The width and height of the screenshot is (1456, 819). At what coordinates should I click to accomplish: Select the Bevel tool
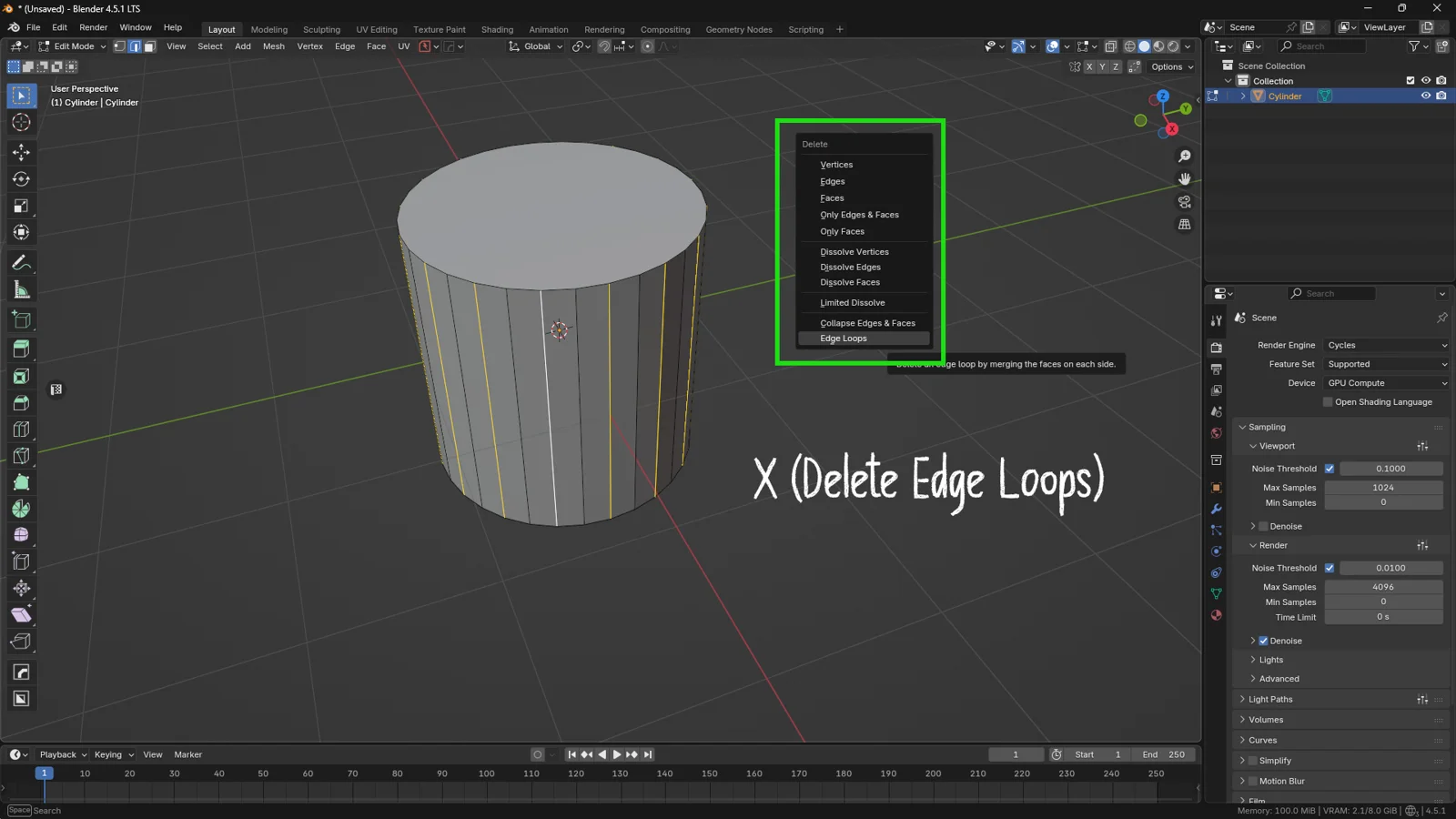pyautogui.click(x=21, y=402)
